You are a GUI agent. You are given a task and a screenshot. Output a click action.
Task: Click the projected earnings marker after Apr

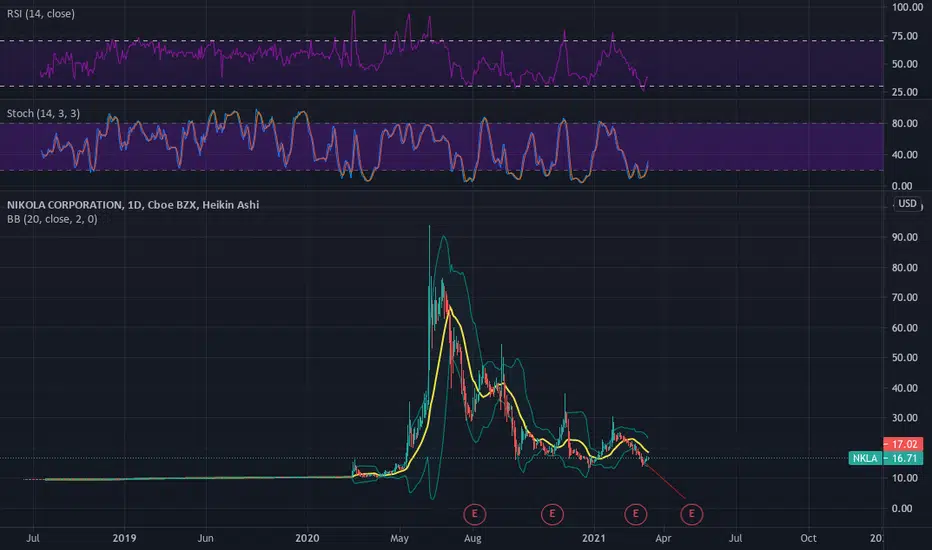pos(691,514)
